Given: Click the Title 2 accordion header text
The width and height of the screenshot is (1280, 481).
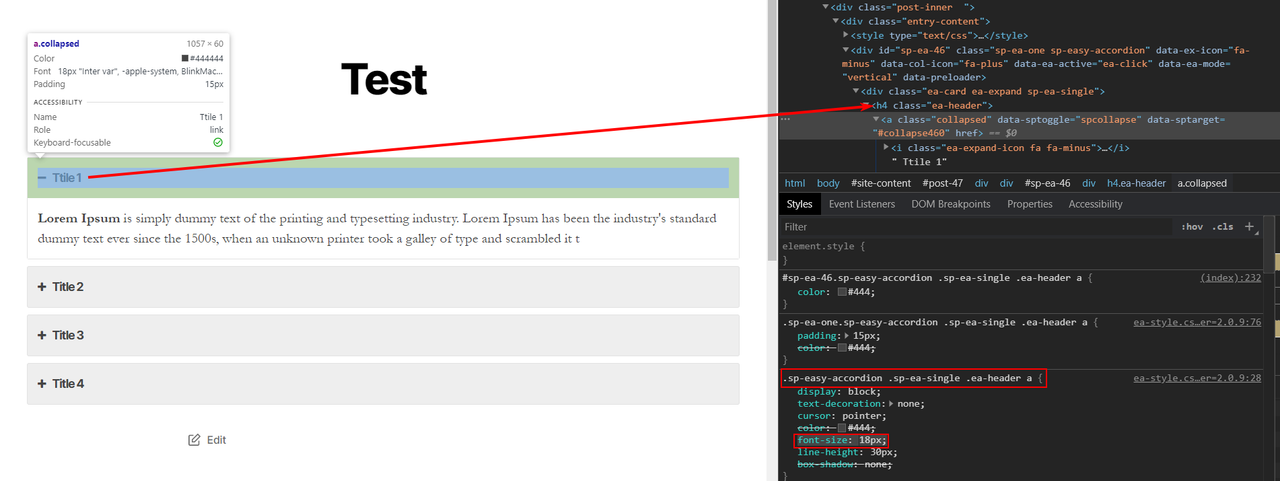Looking at the screenshot, I should pyautogui.click(x=68, y=287).
